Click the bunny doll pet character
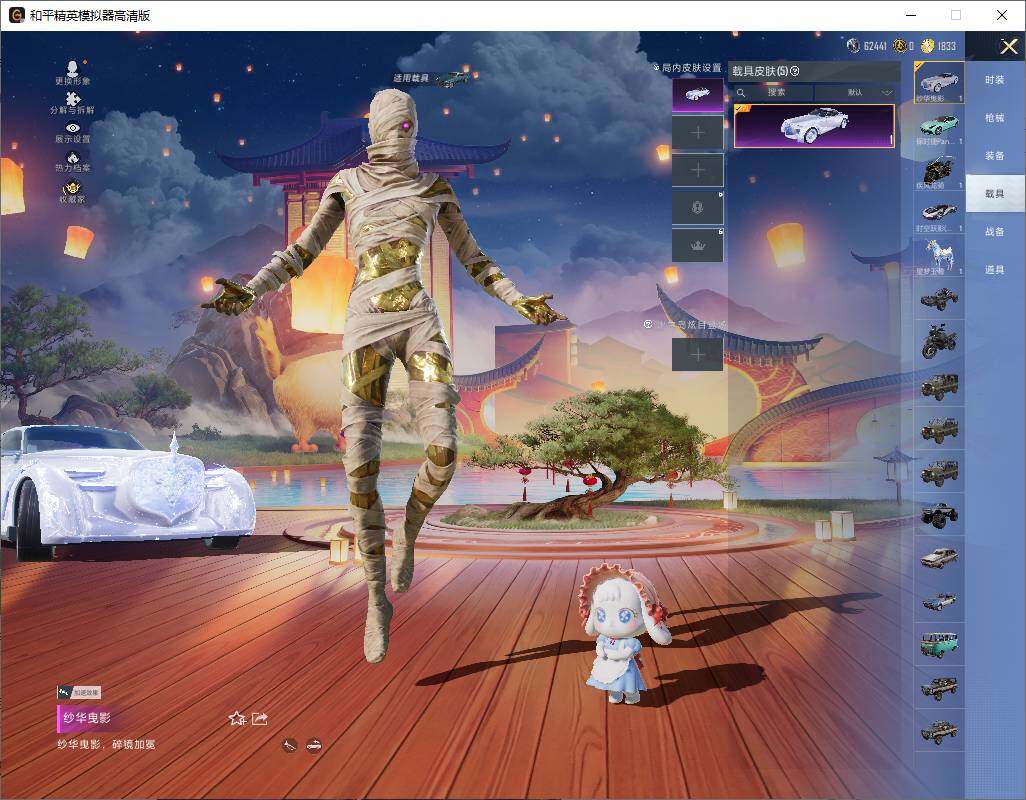The width and height of the screenshot is (1026, 800). tap(624, 635)
